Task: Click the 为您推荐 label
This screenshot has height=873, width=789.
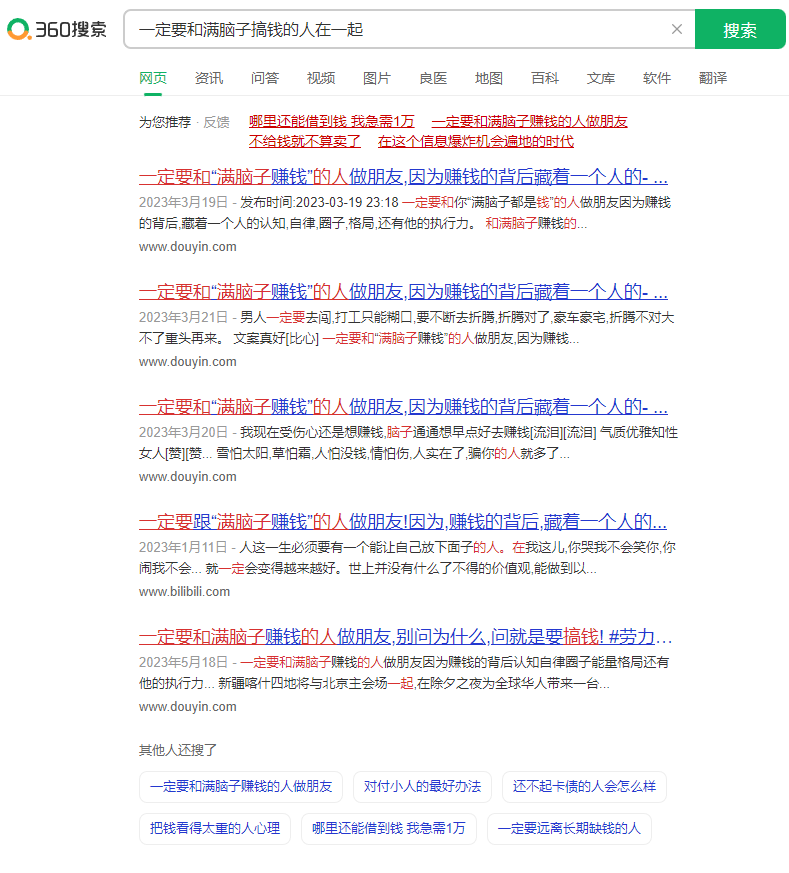Action: point(165,122)
